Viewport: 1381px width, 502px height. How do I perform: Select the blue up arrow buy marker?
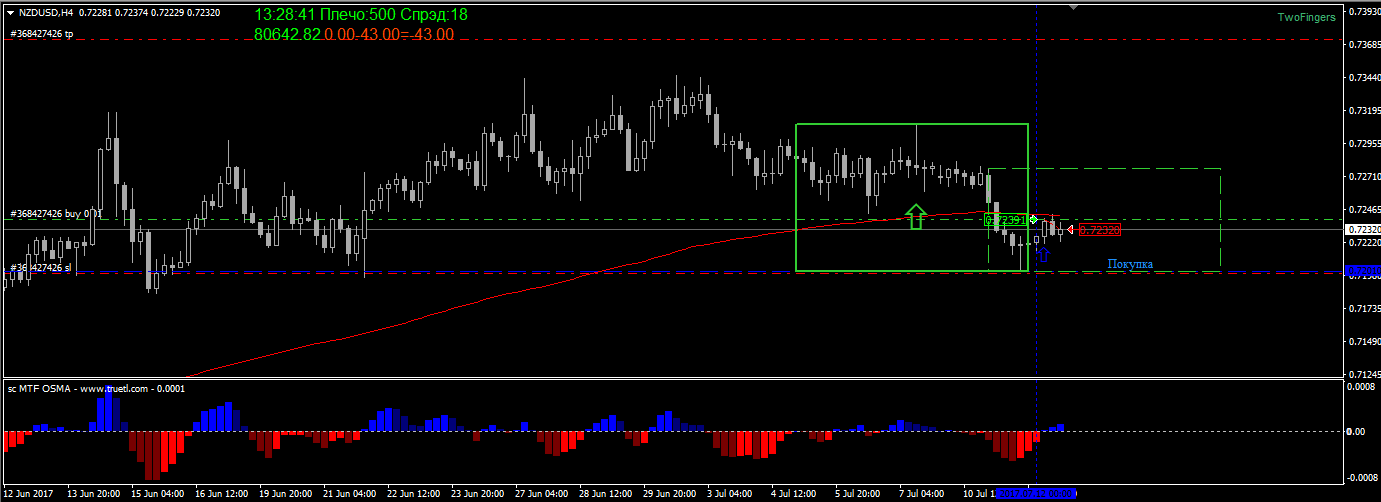point(1043,254)
